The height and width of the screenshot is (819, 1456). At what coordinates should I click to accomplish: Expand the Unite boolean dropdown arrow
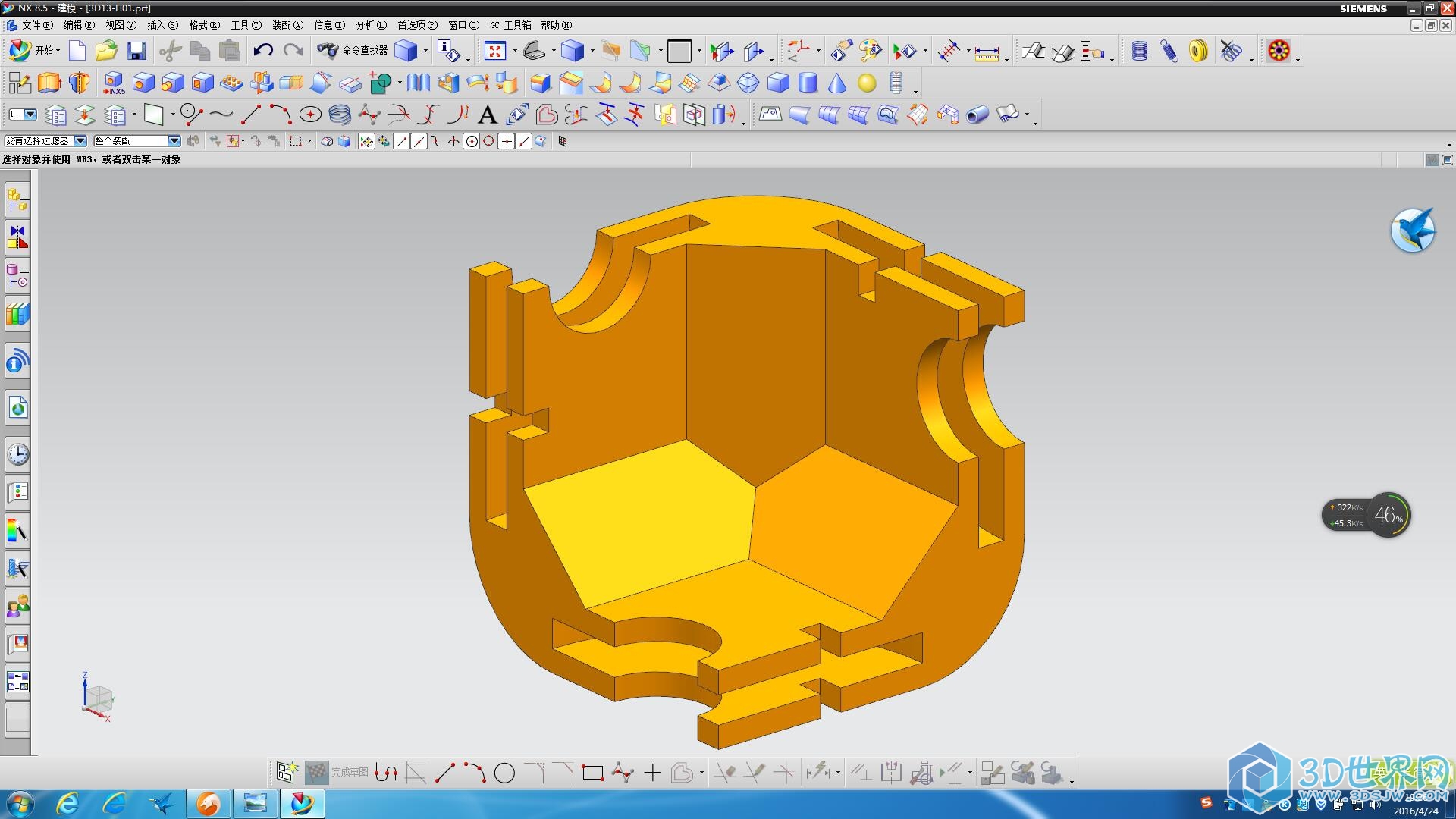pyautogui.click(x=399, y=83)
